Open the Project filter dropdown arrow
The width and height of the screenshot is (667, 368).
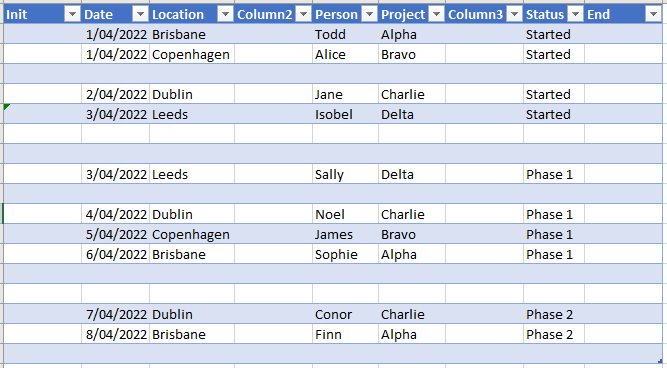tap(436, 15)
